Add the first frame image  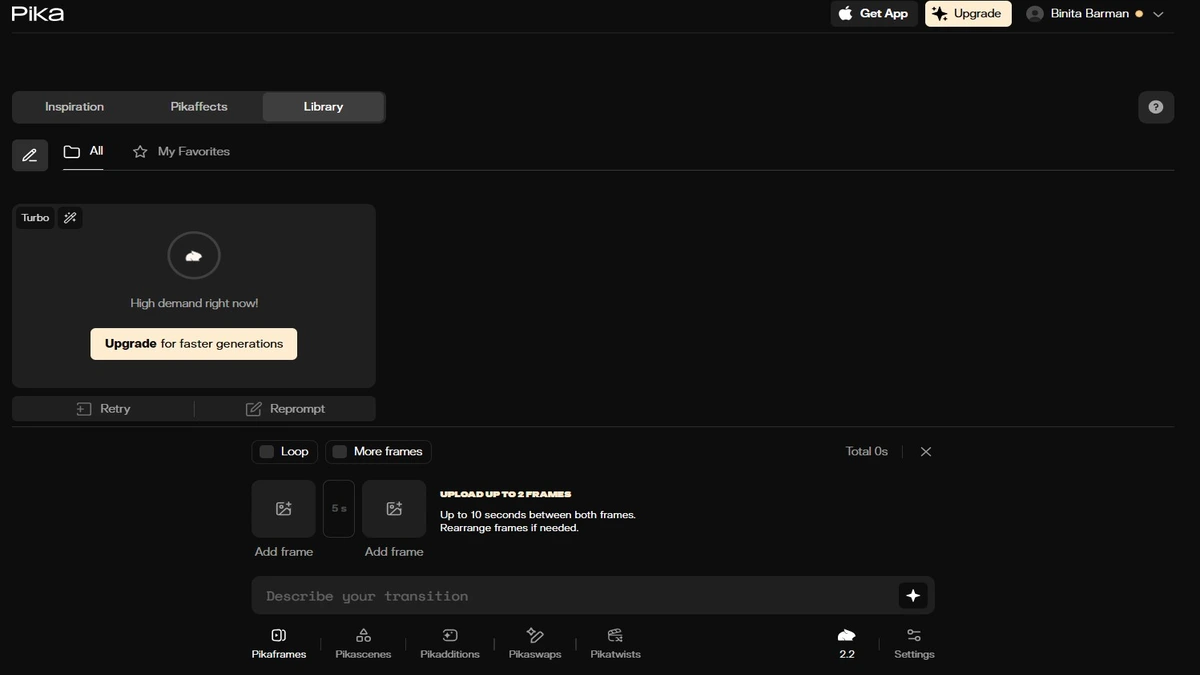(284, 509)
